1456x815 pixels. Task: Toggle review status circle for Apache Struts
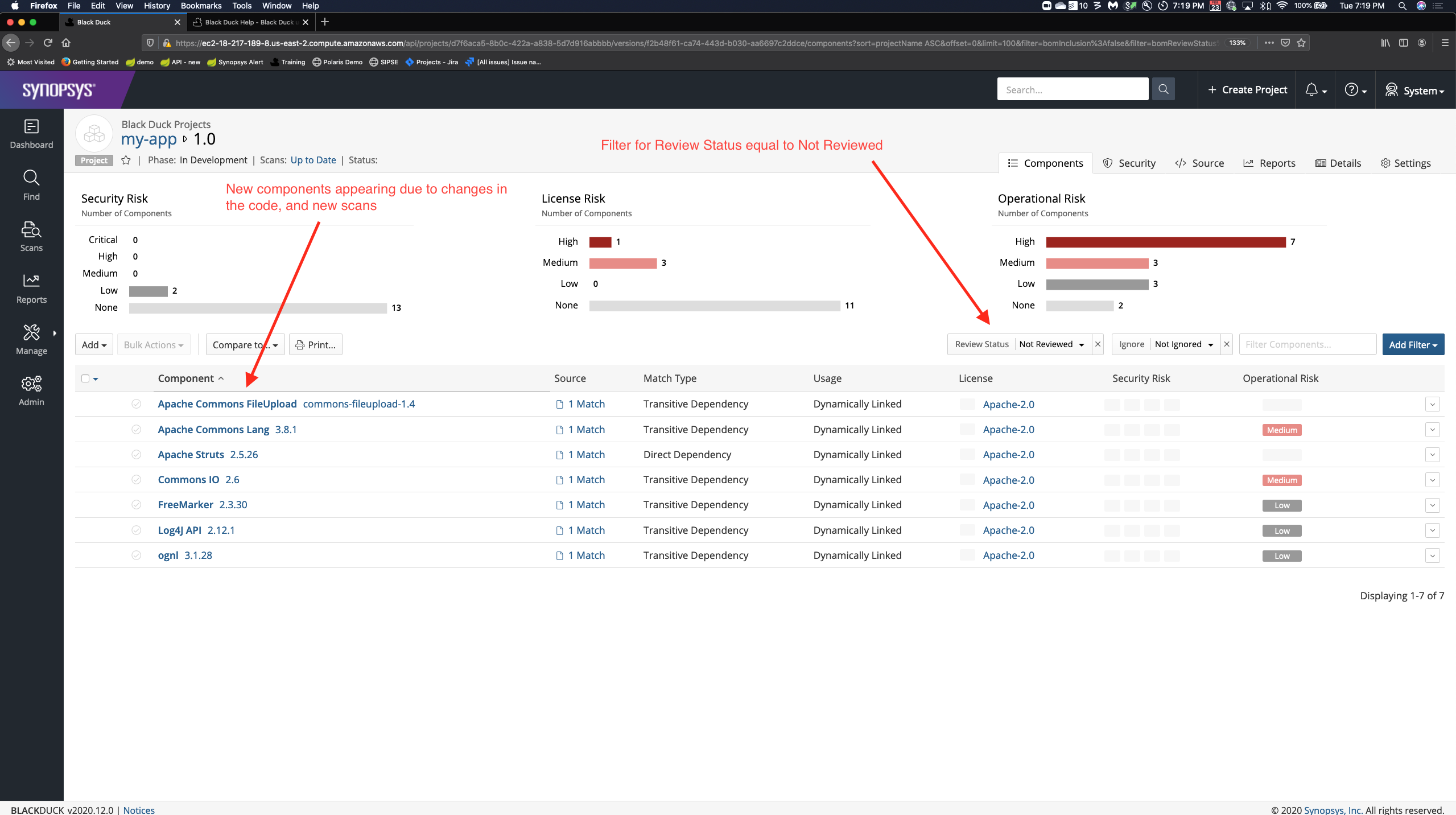(137, 454)
